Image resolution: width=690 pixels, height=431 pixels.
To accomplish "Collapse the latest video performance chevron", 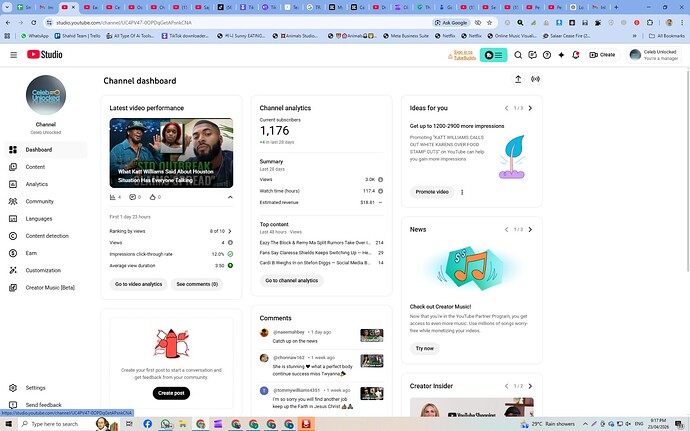I will pos(230,197).
